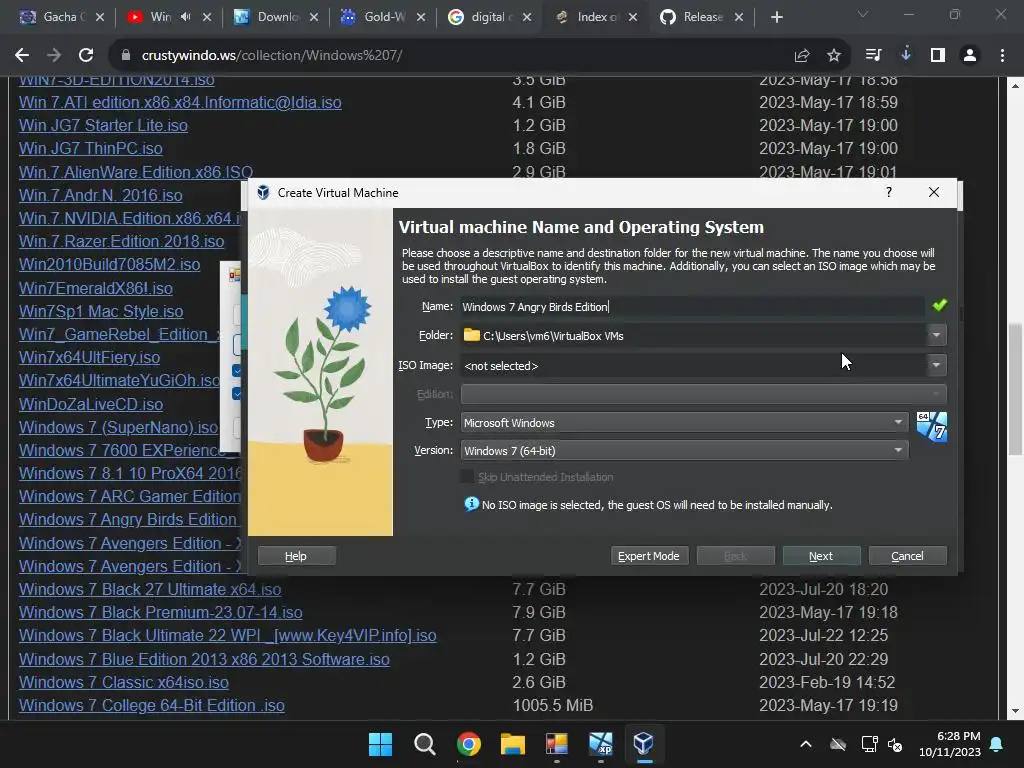
Task: Open the Windows Start button
Action: point(380,744)
